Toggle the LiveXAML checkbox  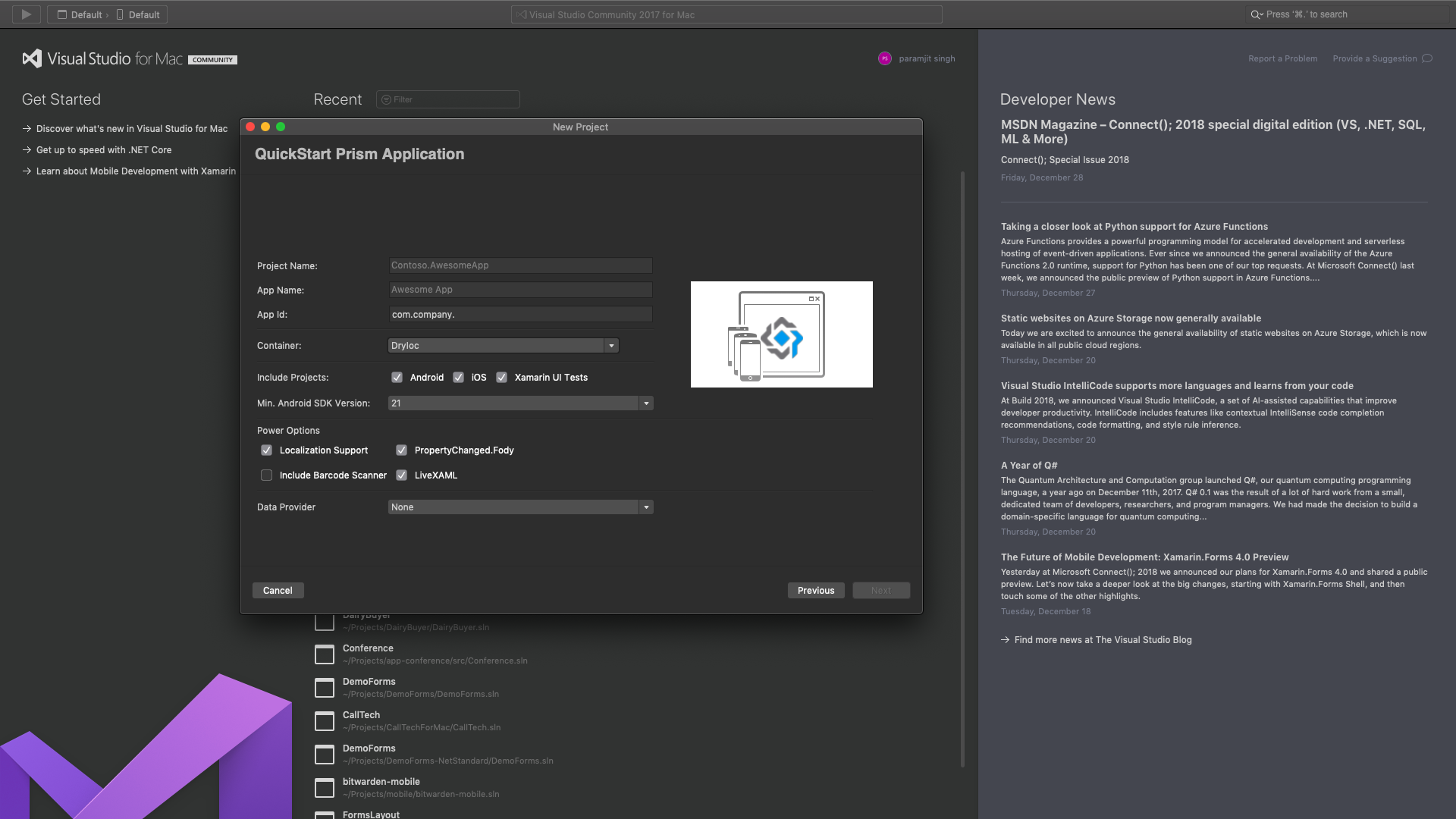(x=402, y=475)
